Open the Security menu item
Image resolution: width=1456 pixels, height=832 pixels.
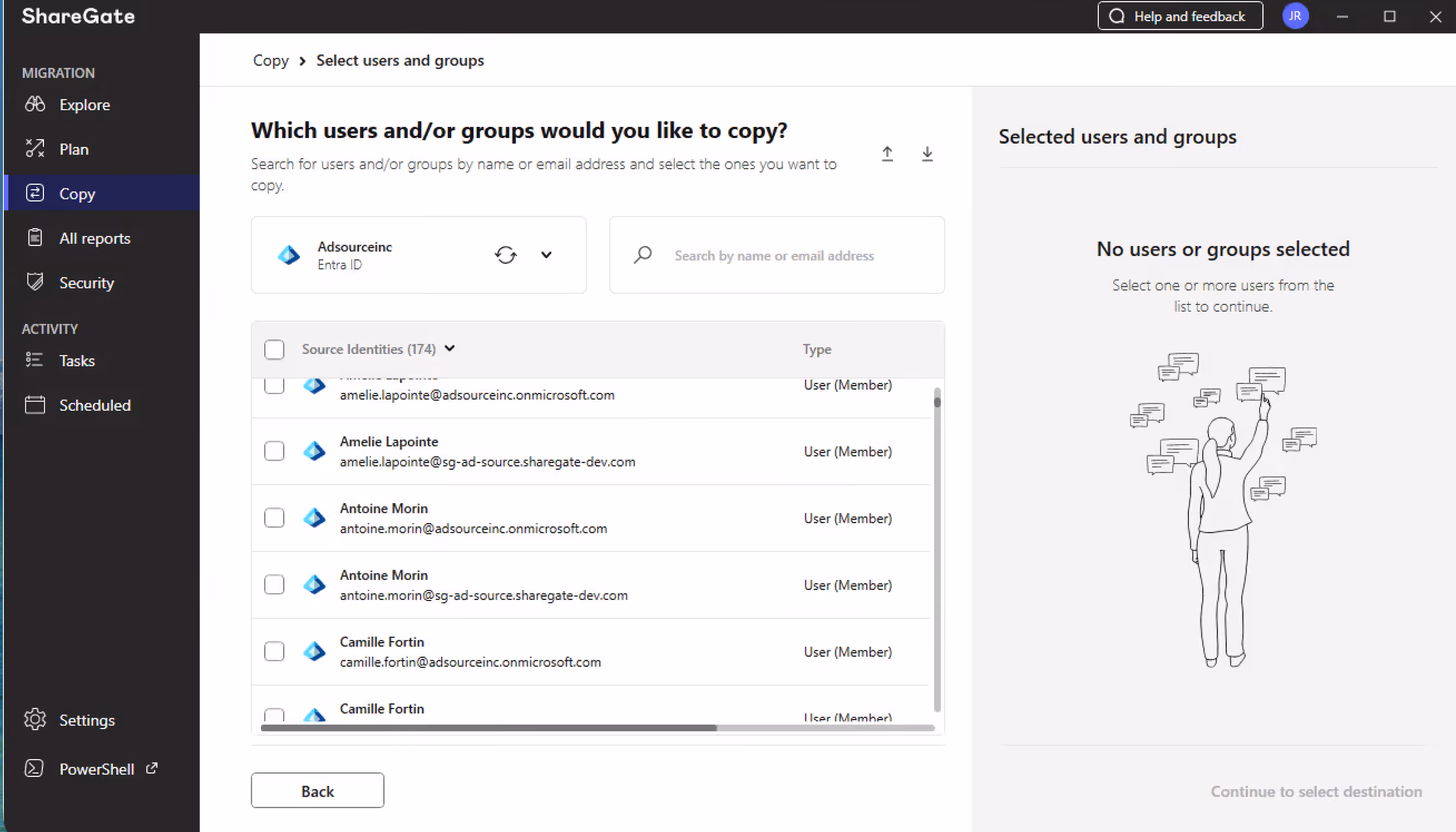click(x=102, y=283)
